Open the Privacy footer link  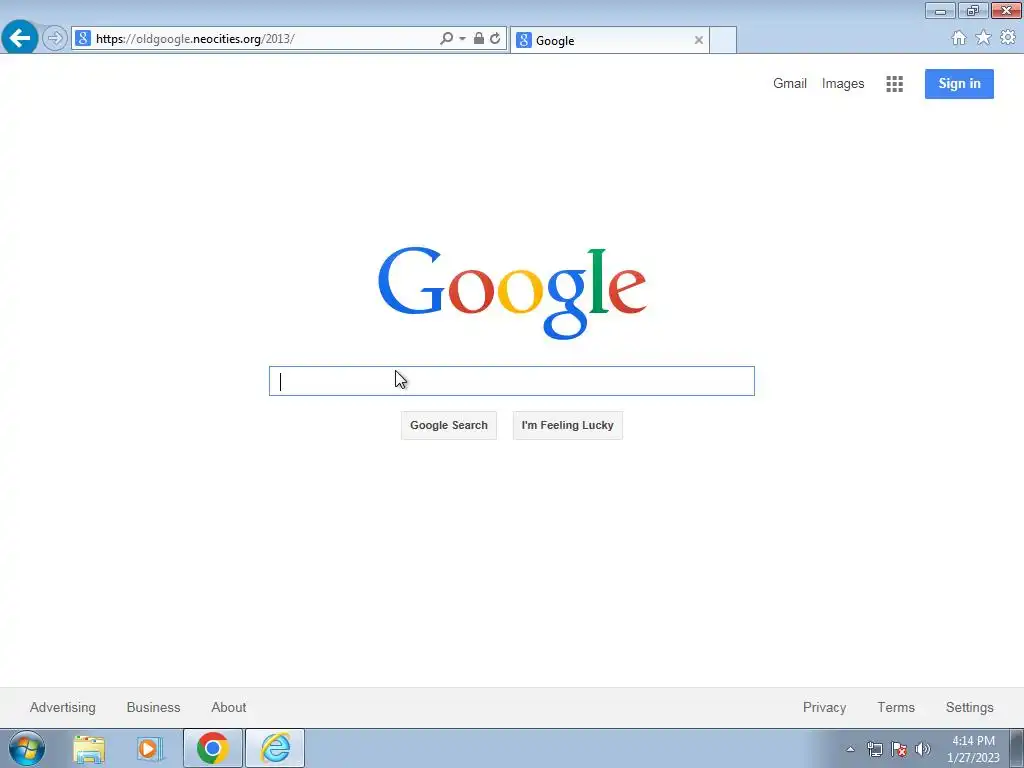[824, 707]
